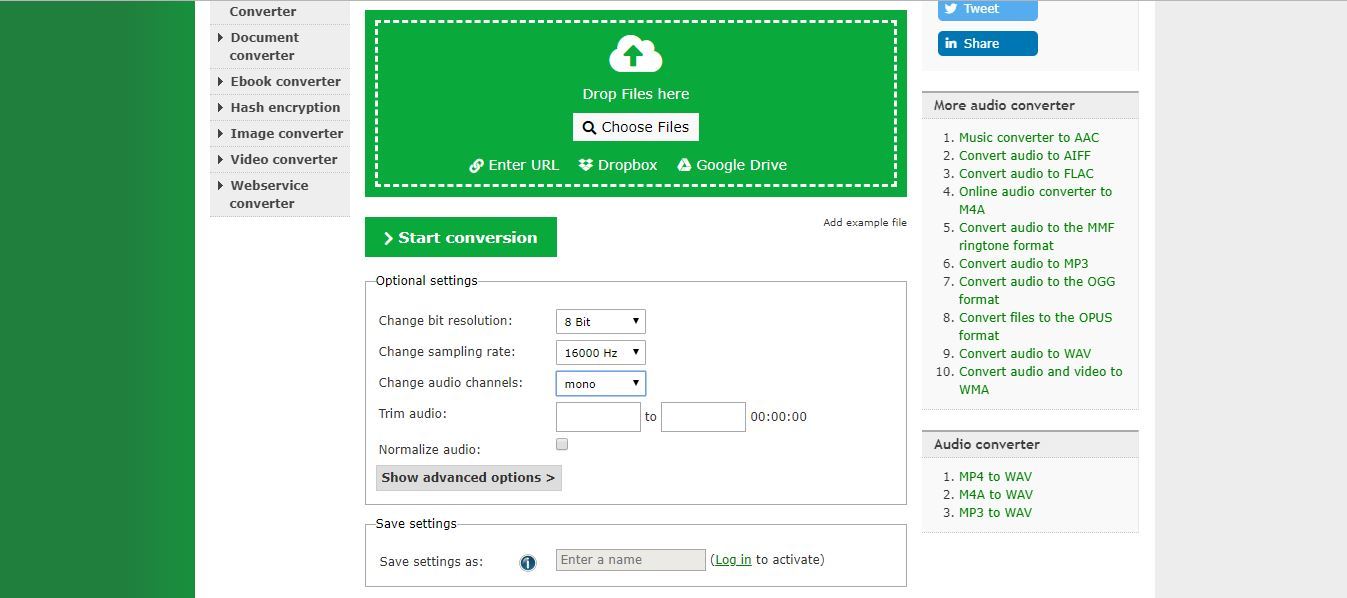Open the Change audio channels dropdown
The image size is (1347, 598).
coord(601,384)
